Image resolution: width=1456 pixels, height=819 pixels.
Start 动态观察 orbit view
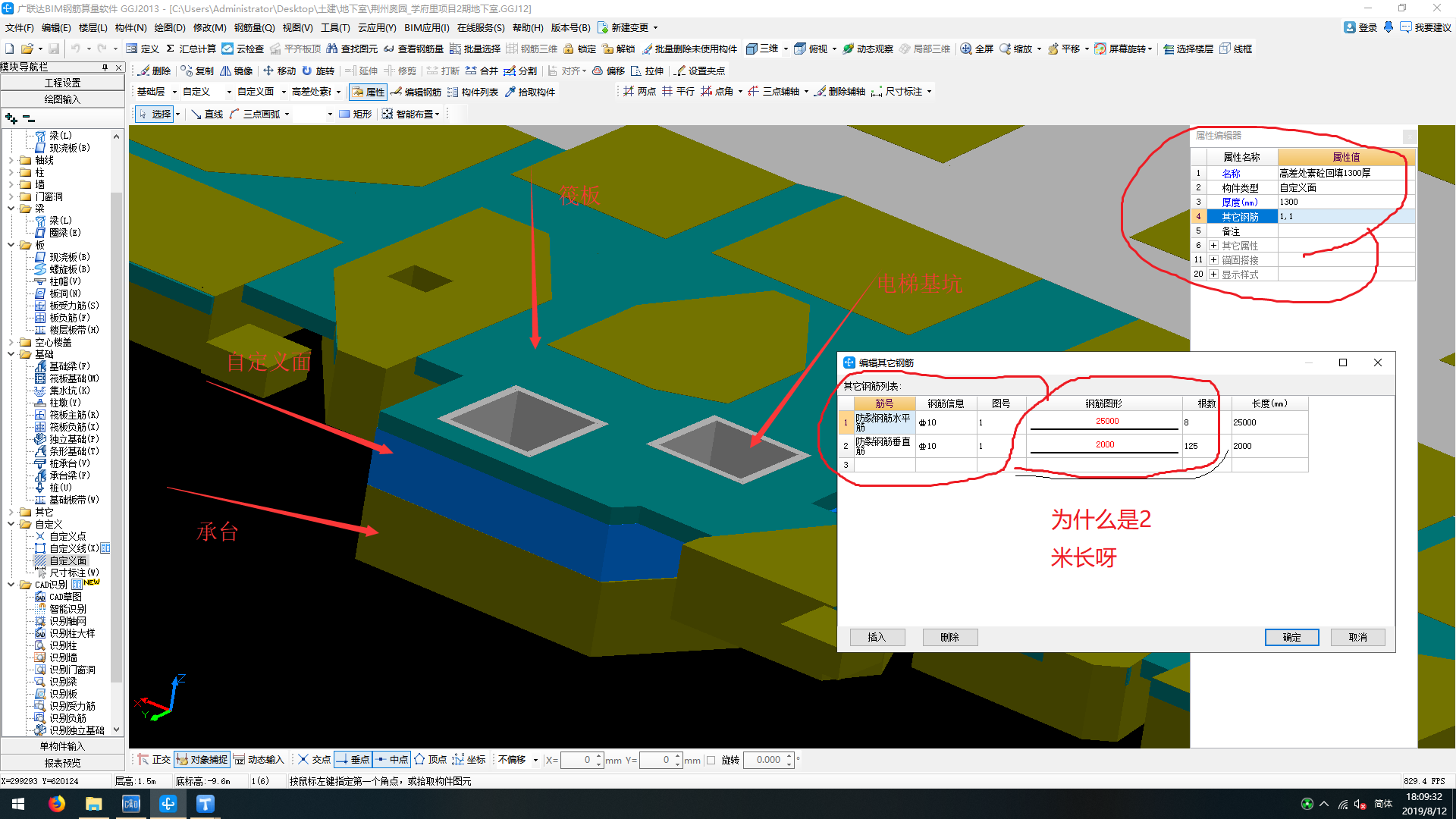point(868,49)
